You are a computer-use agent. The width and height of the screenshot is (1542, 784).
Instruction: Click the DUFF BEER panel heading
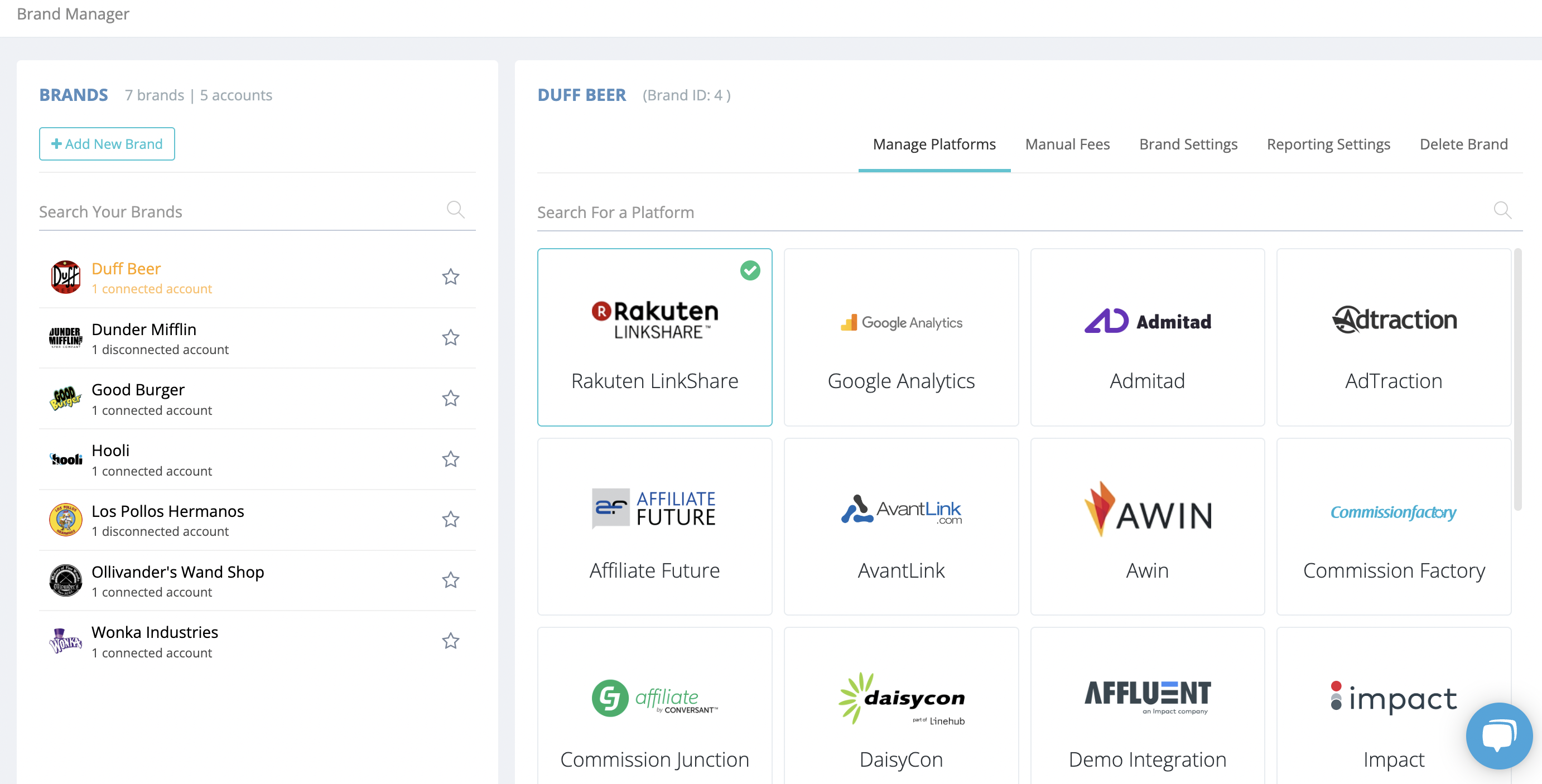581,95
